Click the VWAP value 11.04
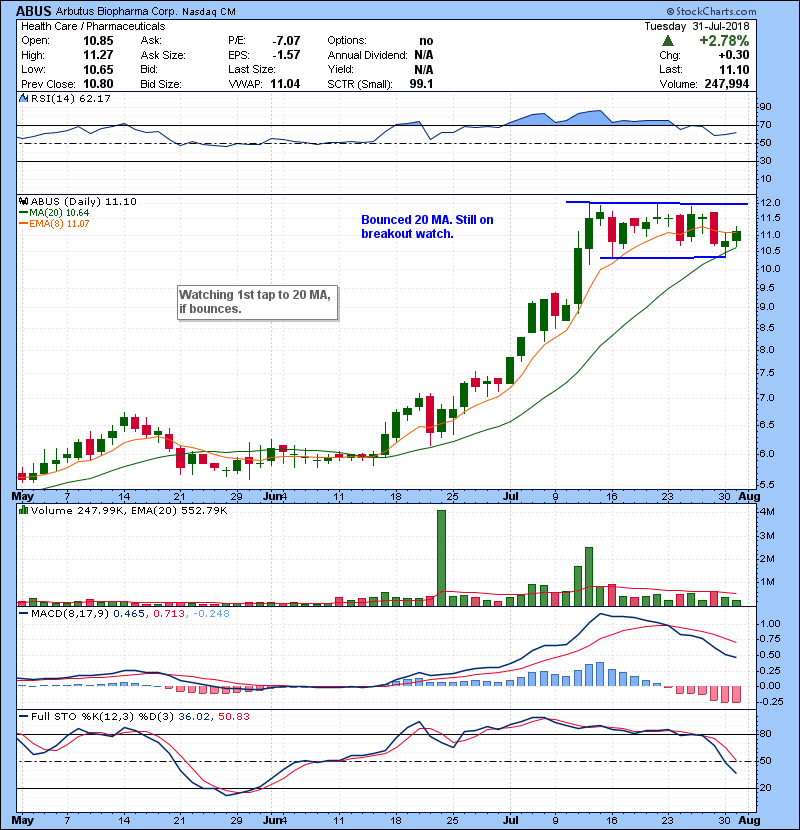Viewport: 800px width, 830px height. tap(285, 84)
